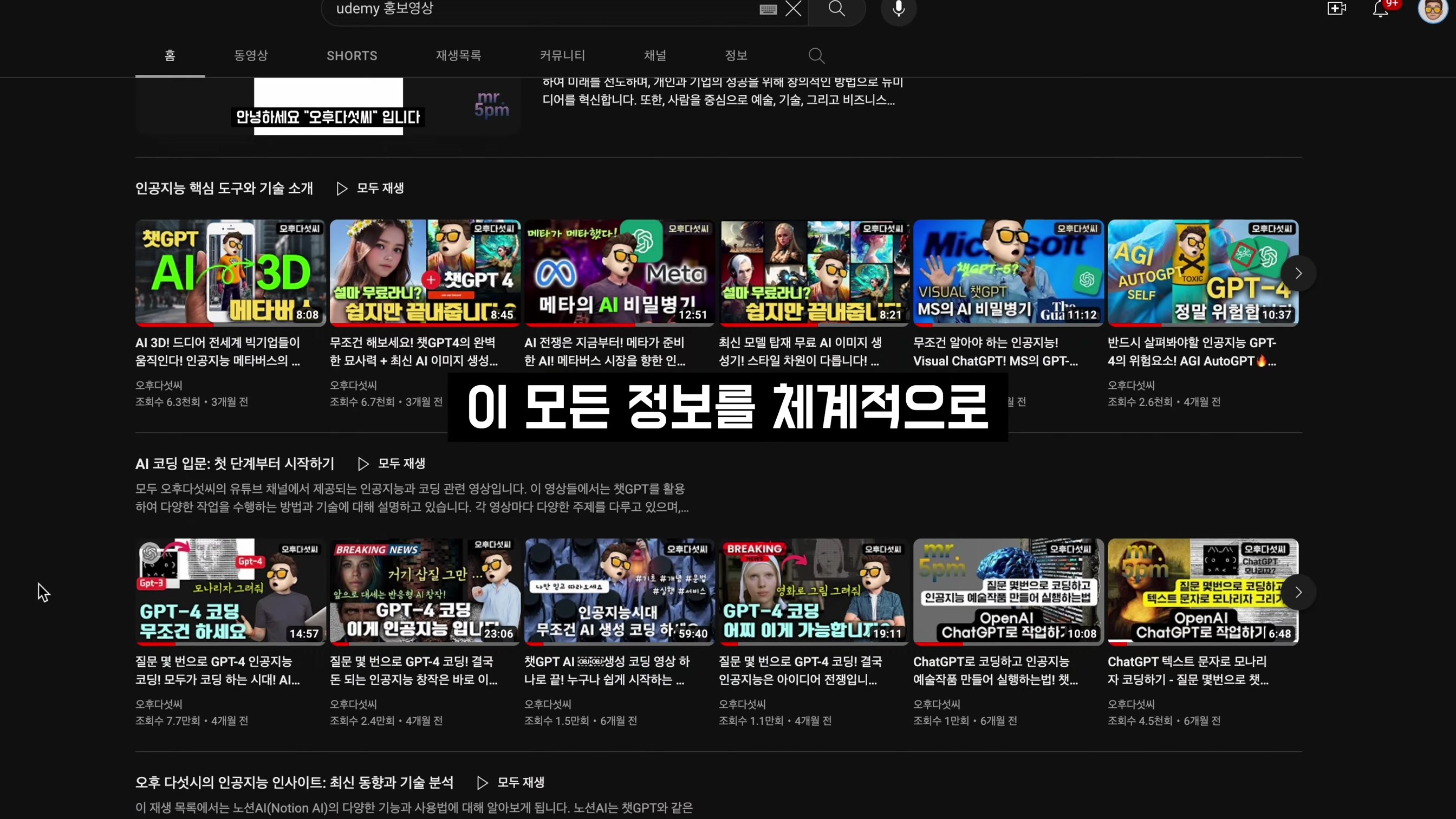Open AI 코딩 입문: 첫 단계부터 시작하기 title
The height and width of the screenshot is (819, 1456).
(x=235, y=464)
